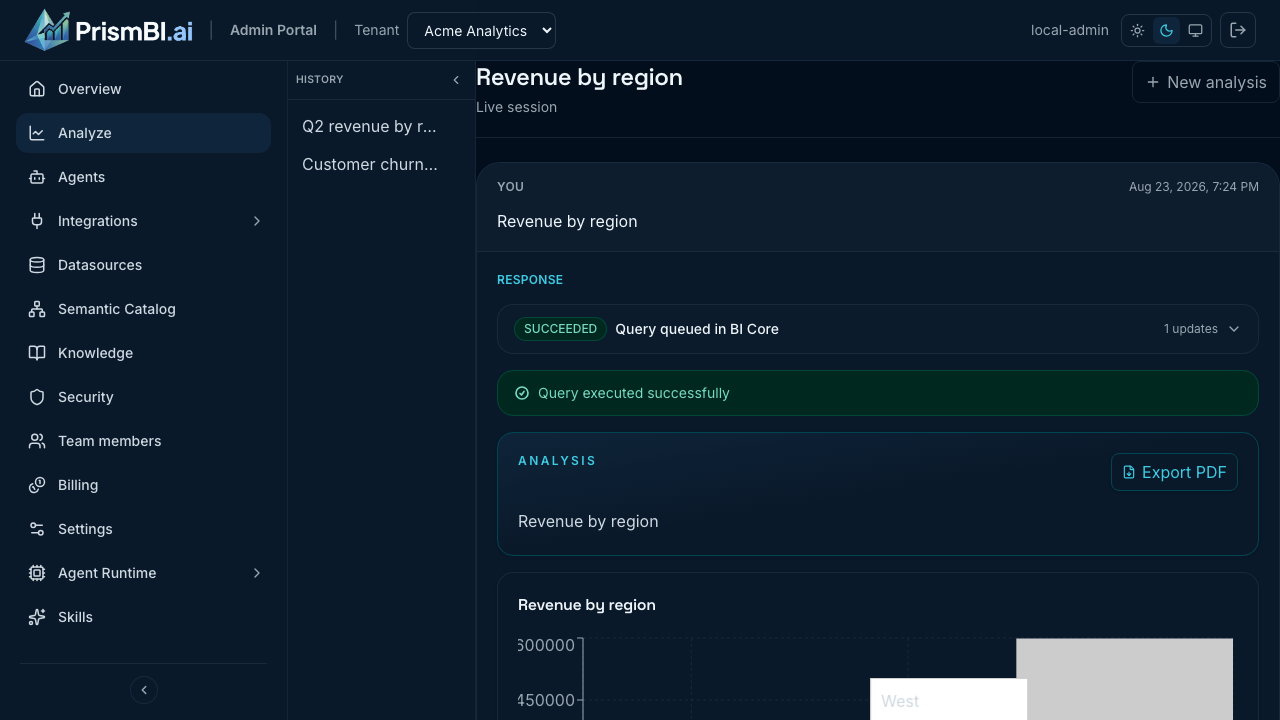Click the local-admin username
The image size is (1280, 720).
[x=1070, y=30]
